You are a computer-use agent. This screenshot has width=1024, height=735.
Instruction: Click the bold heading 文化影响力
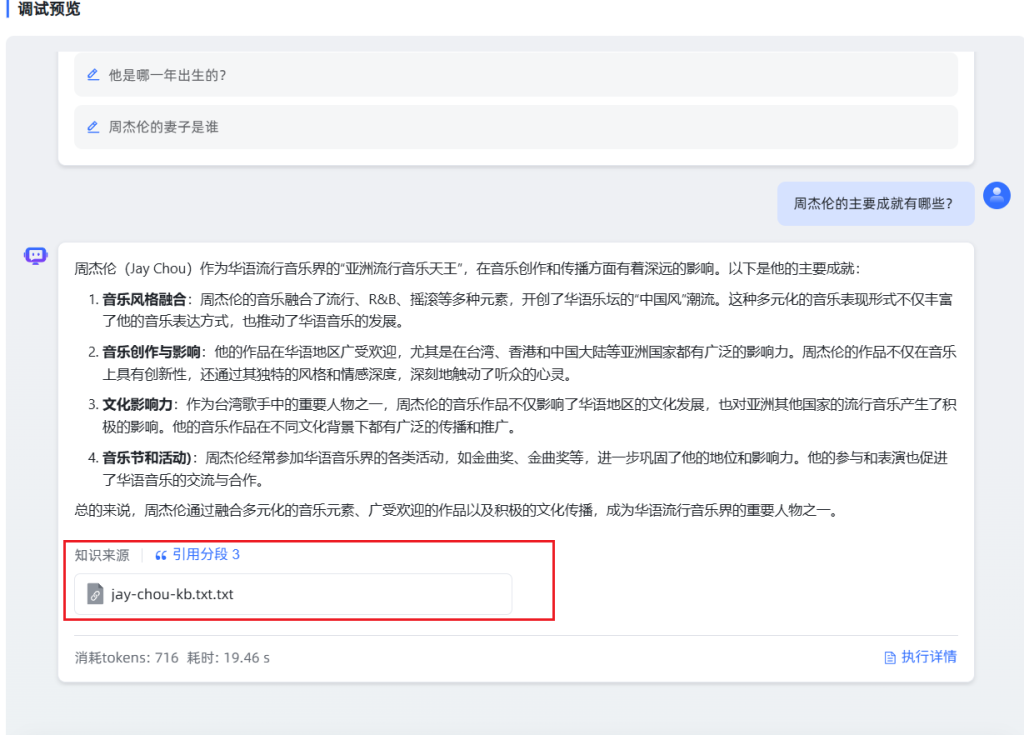137,405
